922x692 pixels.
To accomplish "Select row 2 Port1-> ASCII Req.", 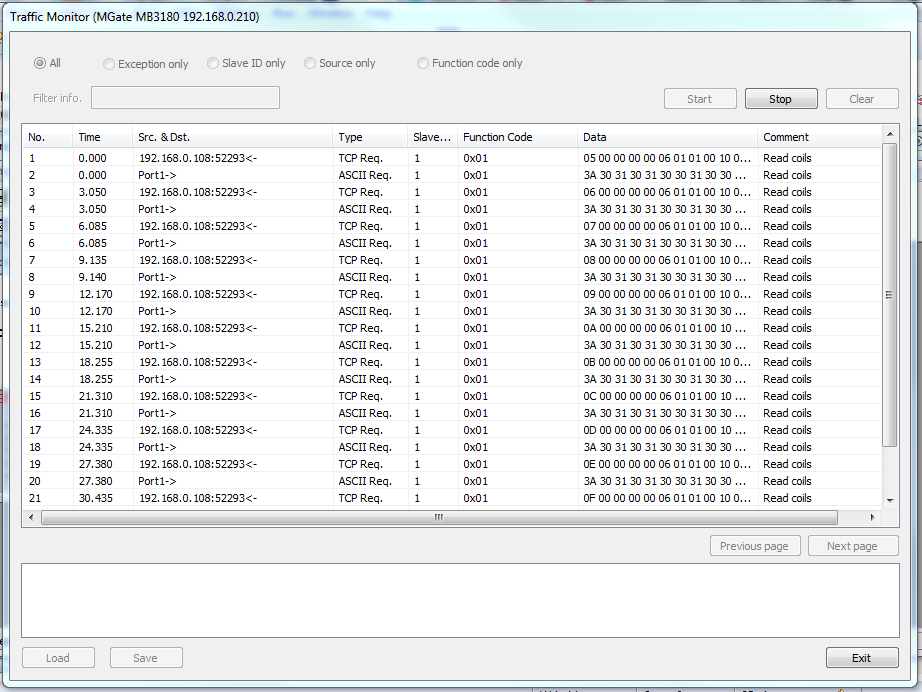I will (x=452, y=175).
